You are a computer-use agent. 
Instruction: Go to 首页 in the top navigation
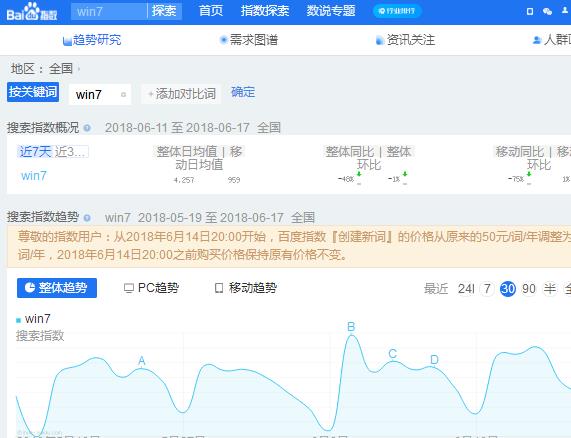point(211,11)
